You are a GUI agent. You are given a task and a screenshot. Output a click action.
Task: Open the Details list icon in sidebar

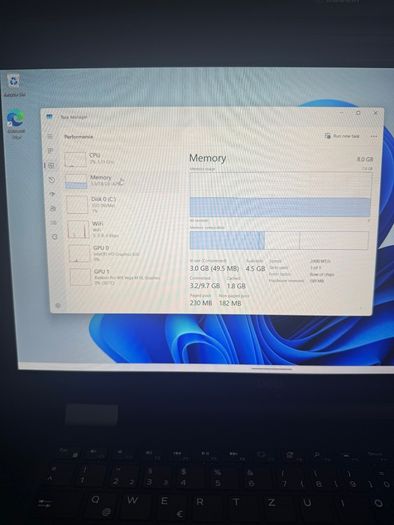pyautogui.click(x=54, y=222)
